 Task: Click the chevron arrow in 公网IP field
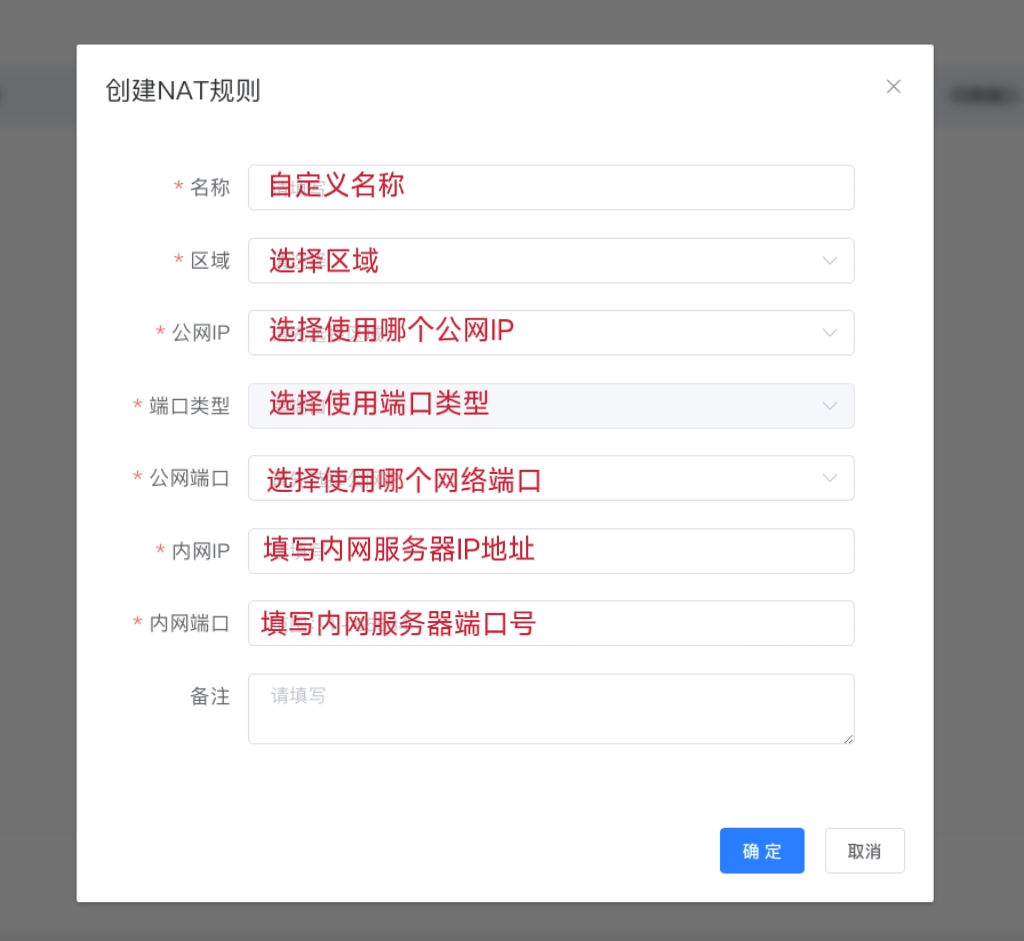[829, 333]
